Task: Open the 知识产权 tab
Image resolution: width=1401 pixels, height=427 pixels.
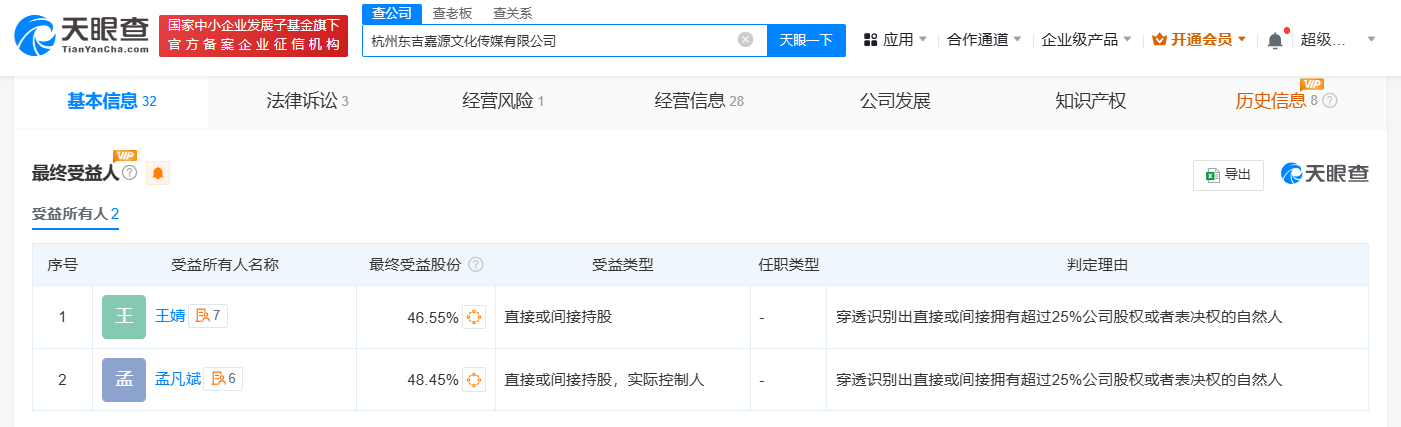Action: click(x=1090, y=101)
